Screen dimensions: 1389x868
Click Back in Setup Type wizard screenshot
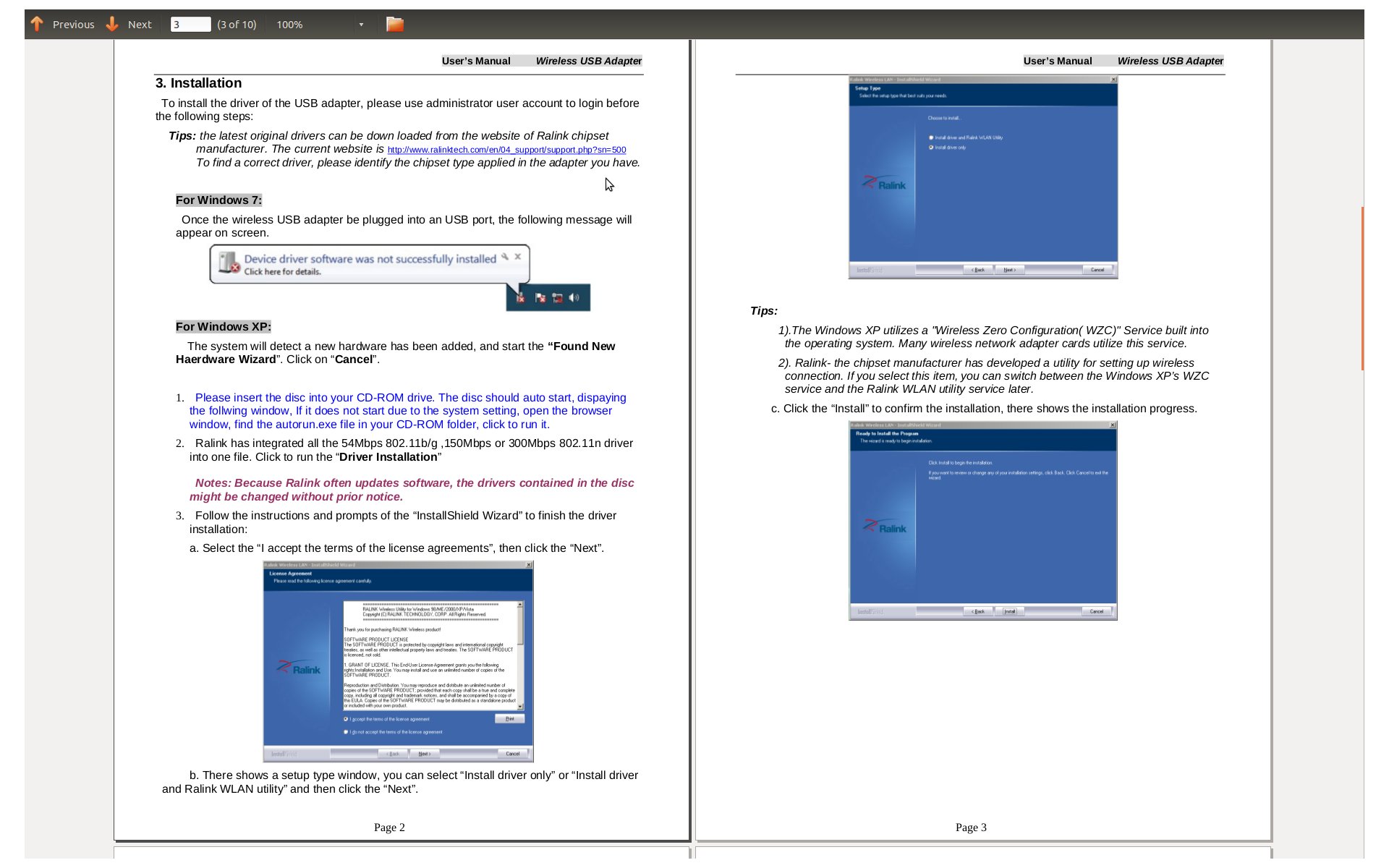(978, 270)
